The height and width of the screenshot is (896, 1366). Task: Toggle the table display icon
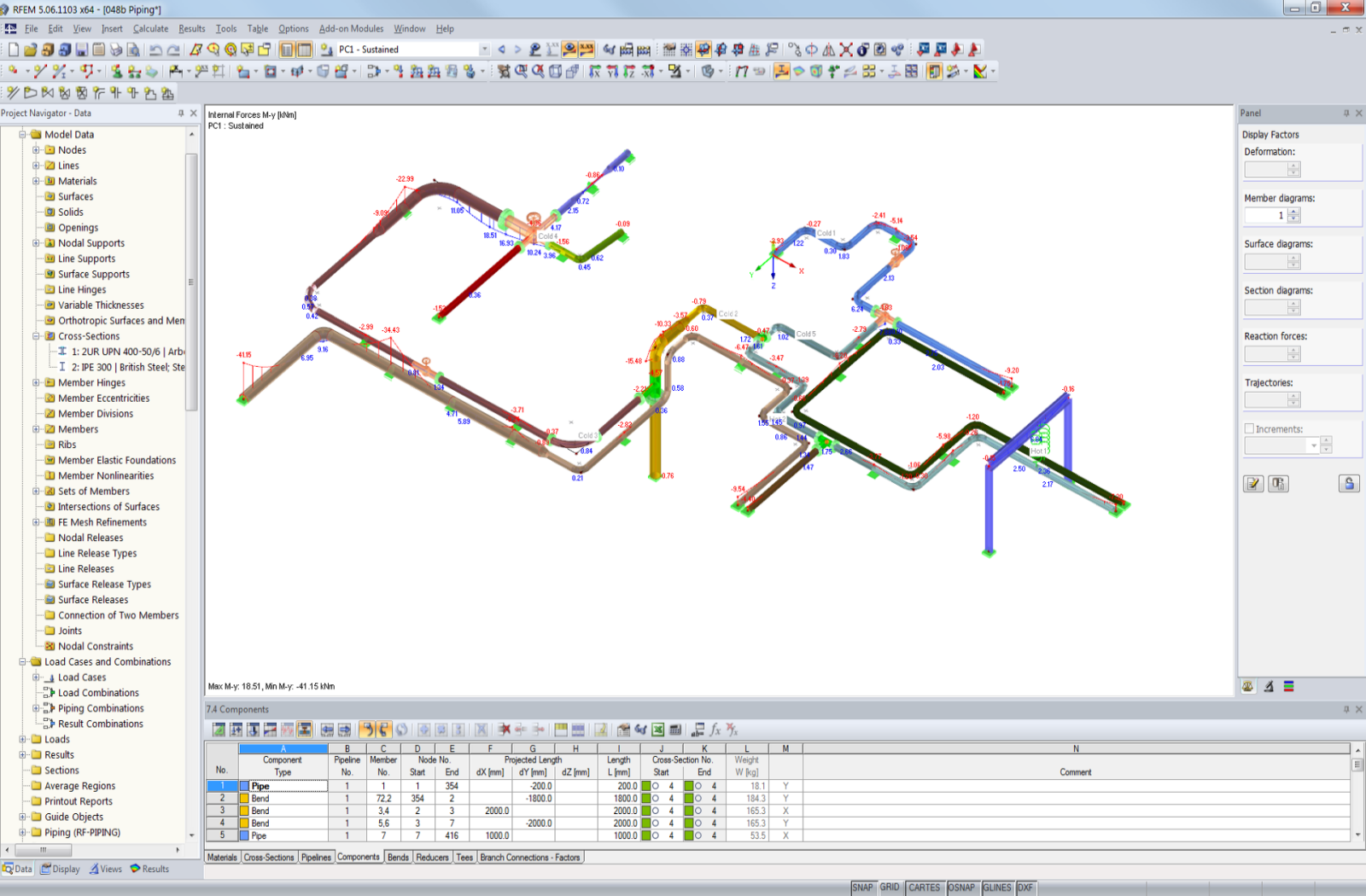[304, 49]
